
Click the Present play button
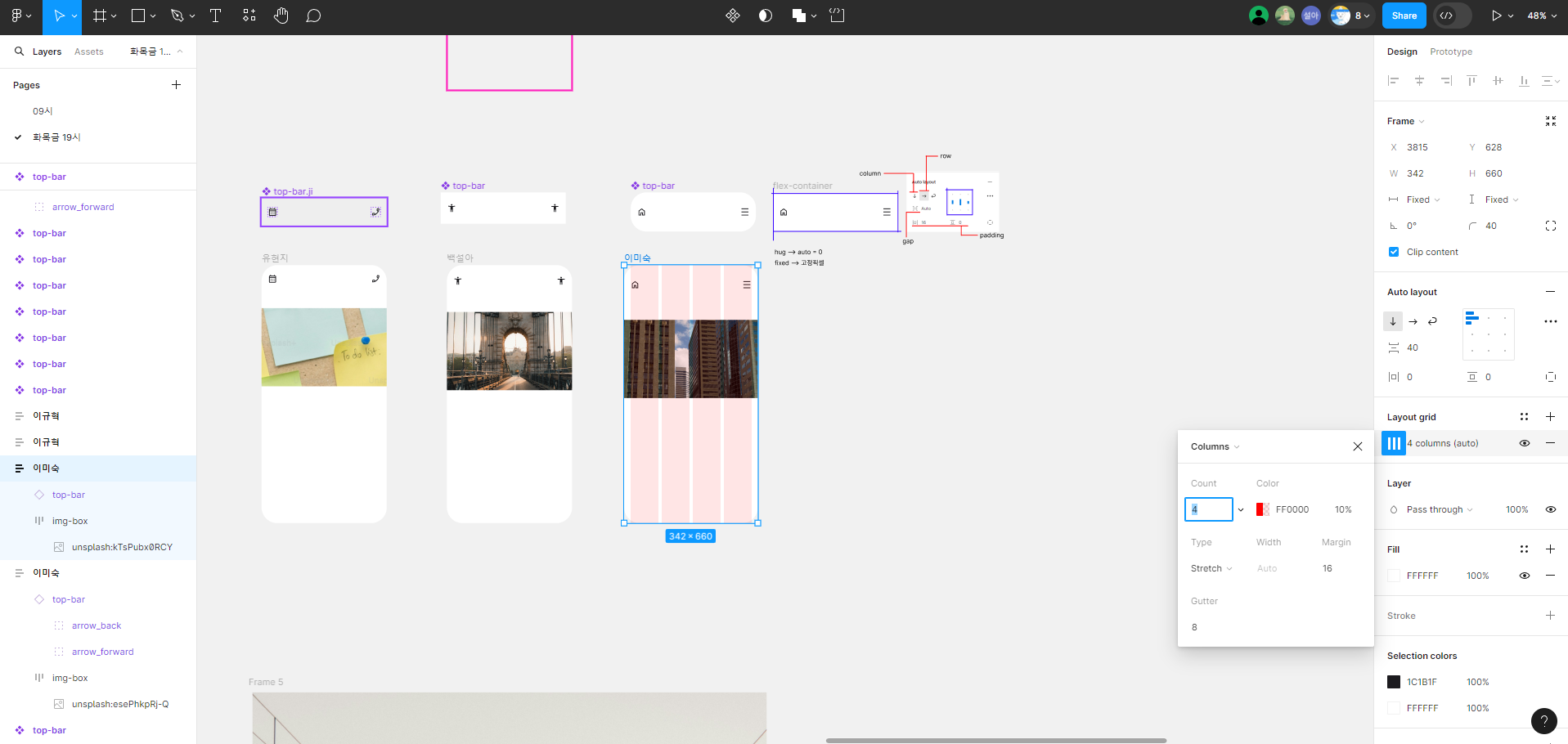click(1496, 16)
